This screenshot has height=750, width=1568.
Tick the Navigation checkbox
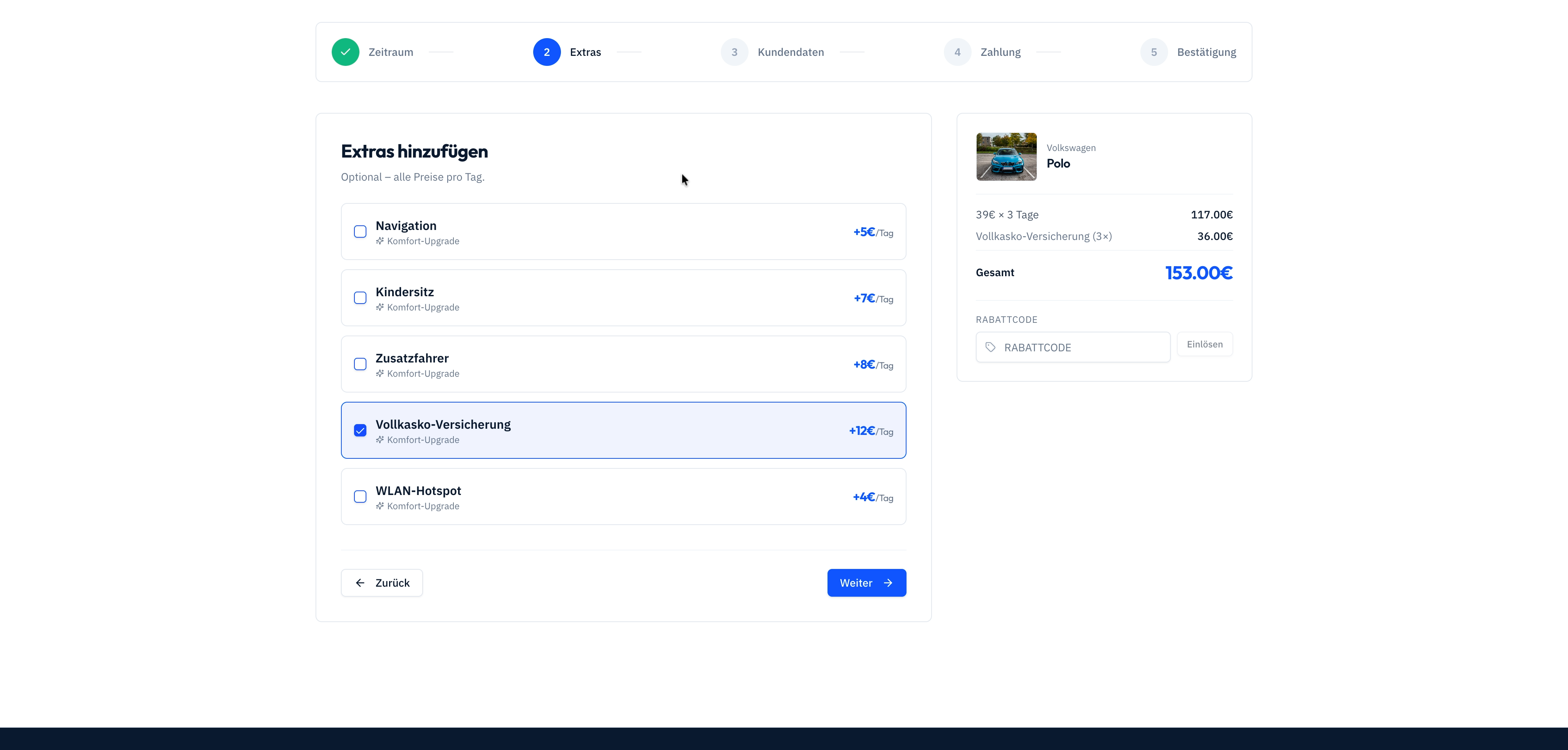[x=360, y=232]
